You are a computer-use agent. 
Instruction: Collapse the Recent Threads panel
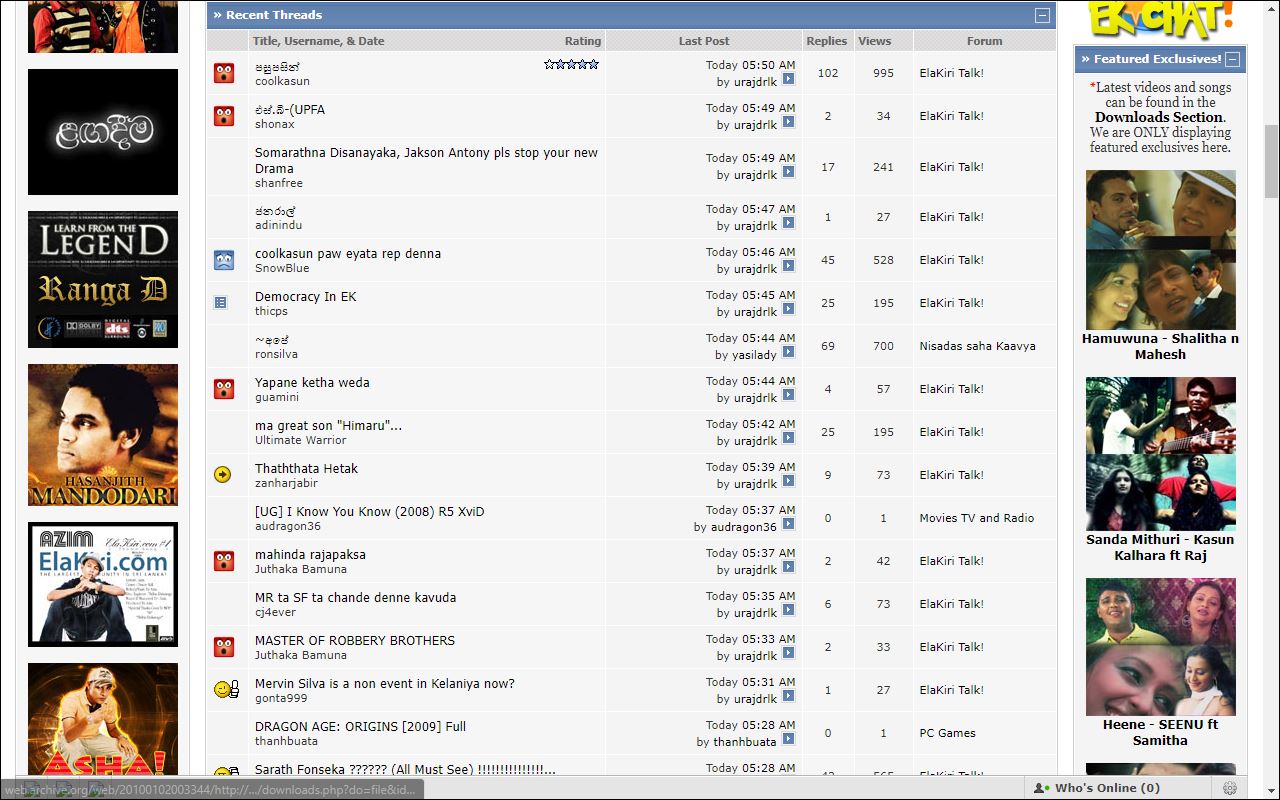tap(1042, 15)
